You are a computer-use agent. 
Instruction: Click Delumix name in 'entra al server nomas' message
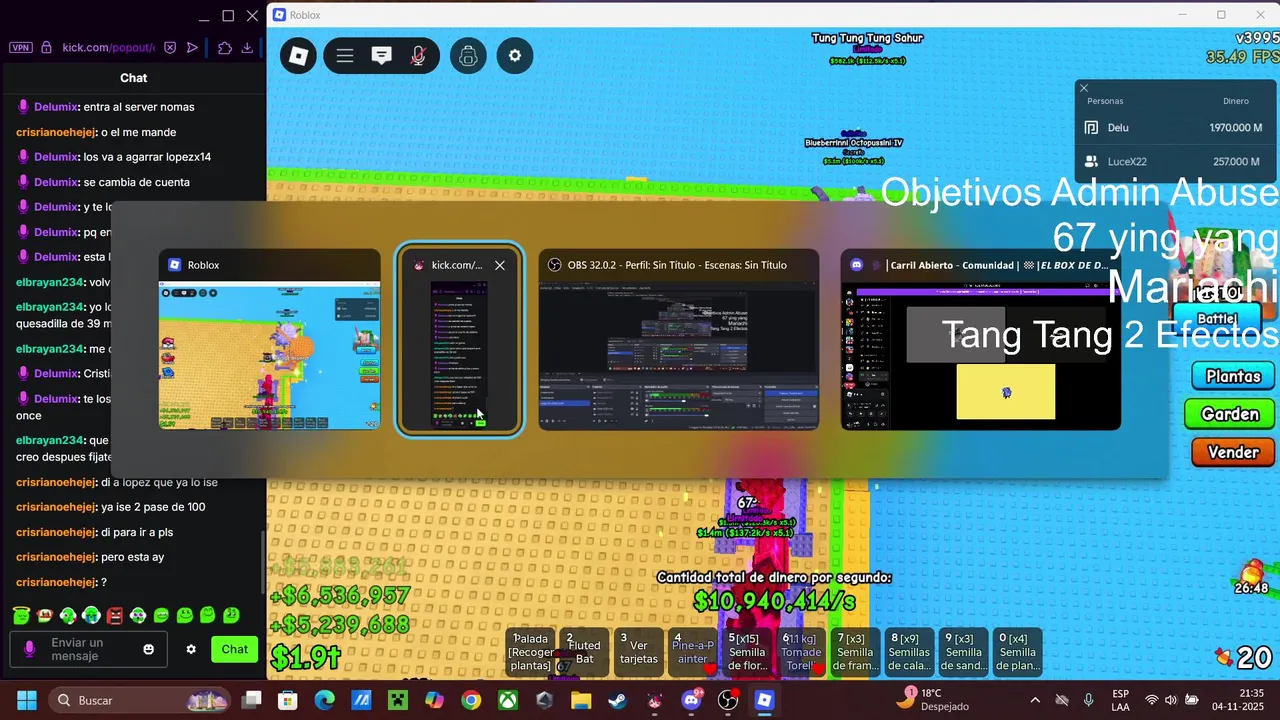[x=56, y=107]
